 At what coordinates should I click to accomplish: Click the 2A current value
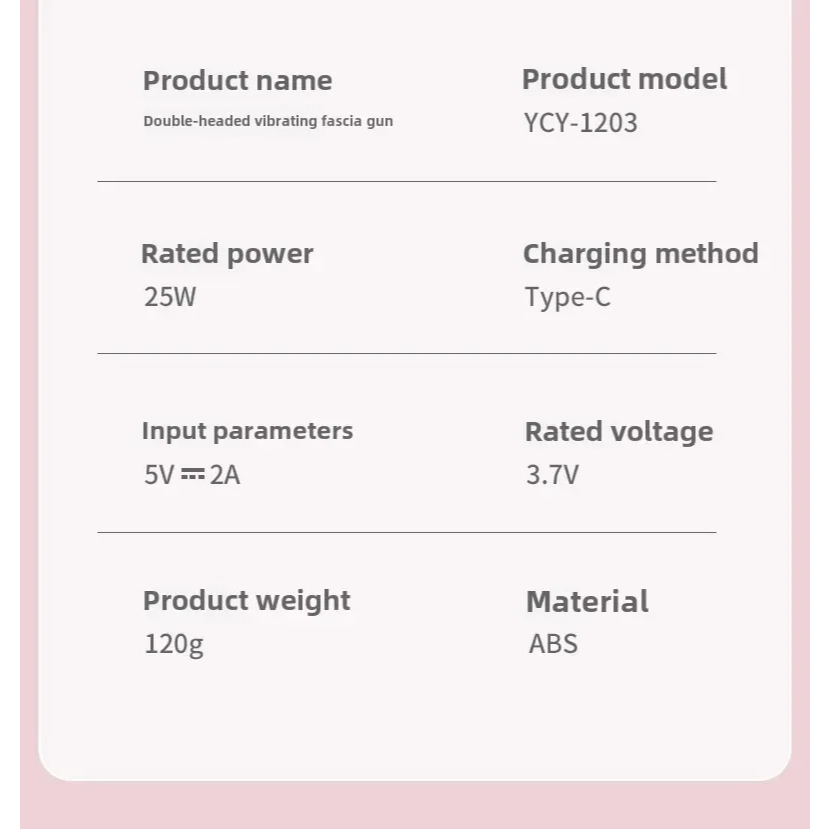pyautogui.click(x=225, y=474)
